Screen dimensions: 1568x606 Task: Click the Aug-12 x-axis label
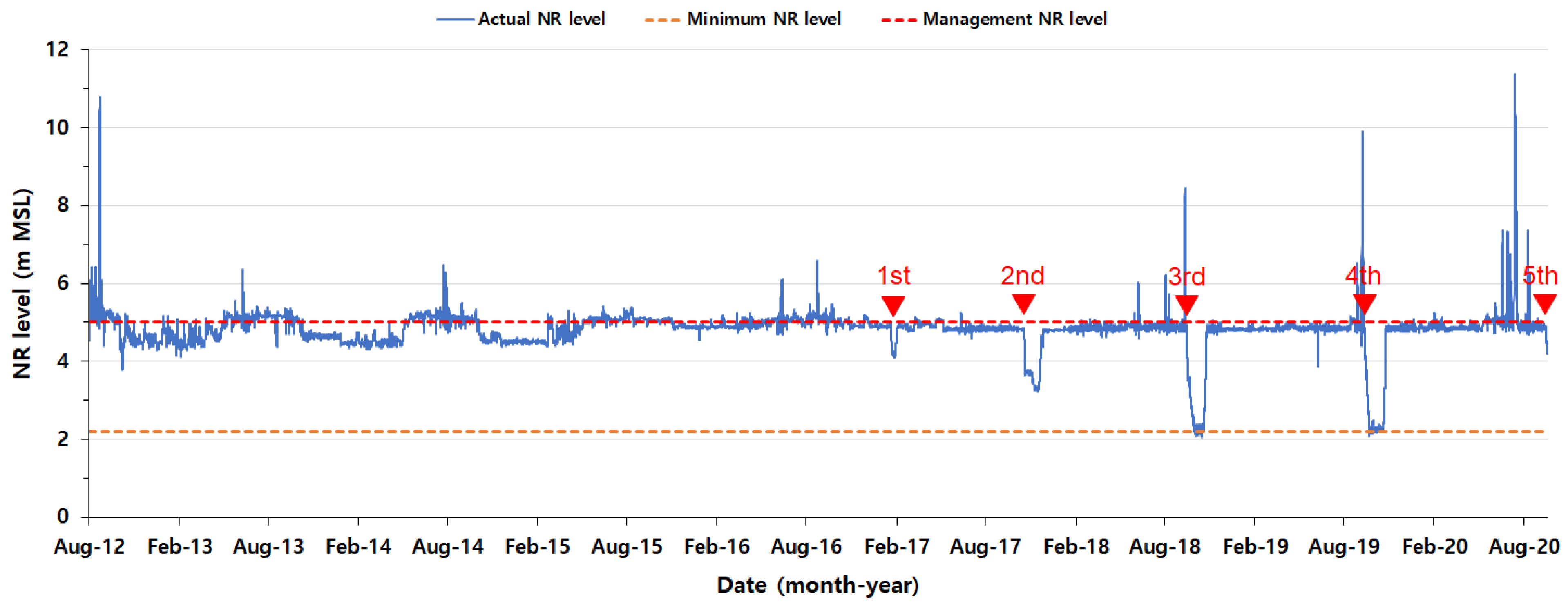point(89,546)
